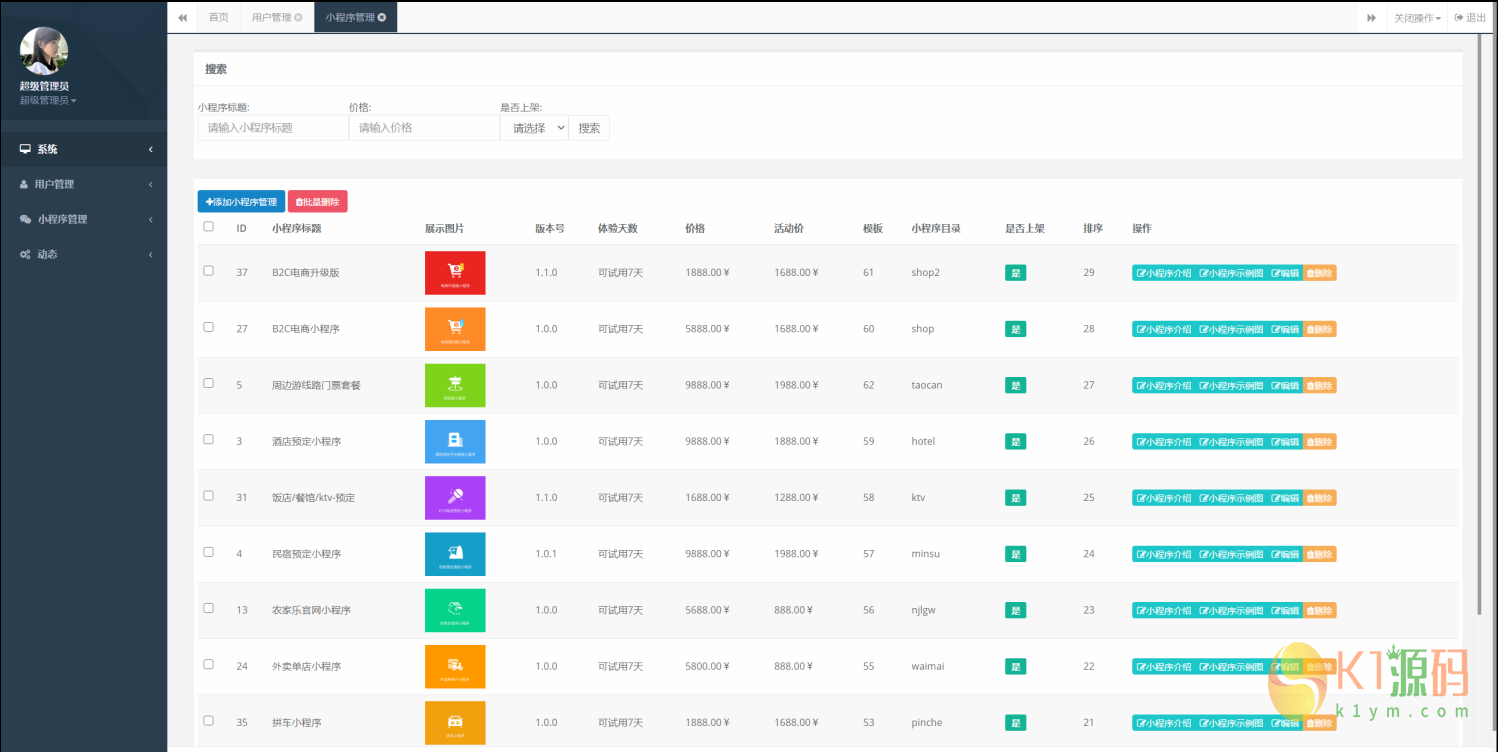This screenshot has height=752, width=1498.
Task: Open the red B2C电商升级版 display image
Action: (455, 272)
